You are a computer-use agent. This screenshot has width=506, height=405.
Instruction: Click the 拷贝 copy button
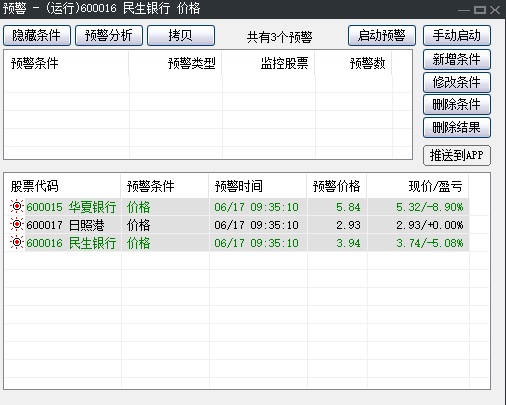[181, 35]
